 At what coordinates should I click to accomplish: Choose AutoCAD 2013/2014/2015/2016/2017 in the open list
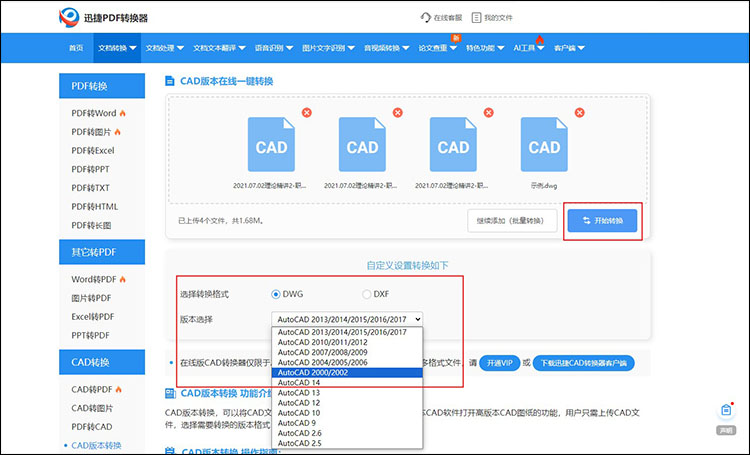(x=347, y=332)
